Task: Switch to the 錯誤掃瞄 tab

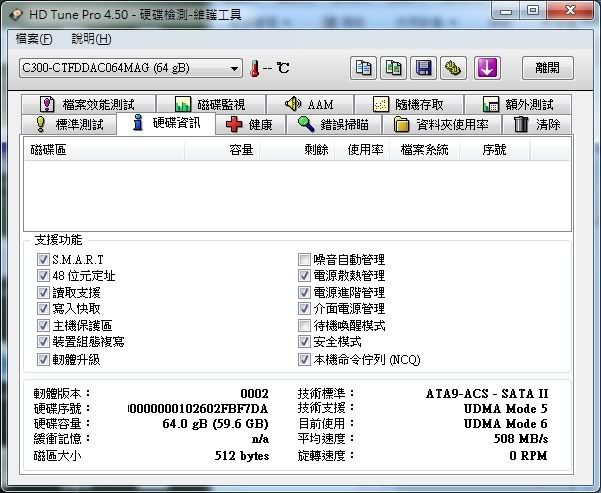Action: click(333, 124)
